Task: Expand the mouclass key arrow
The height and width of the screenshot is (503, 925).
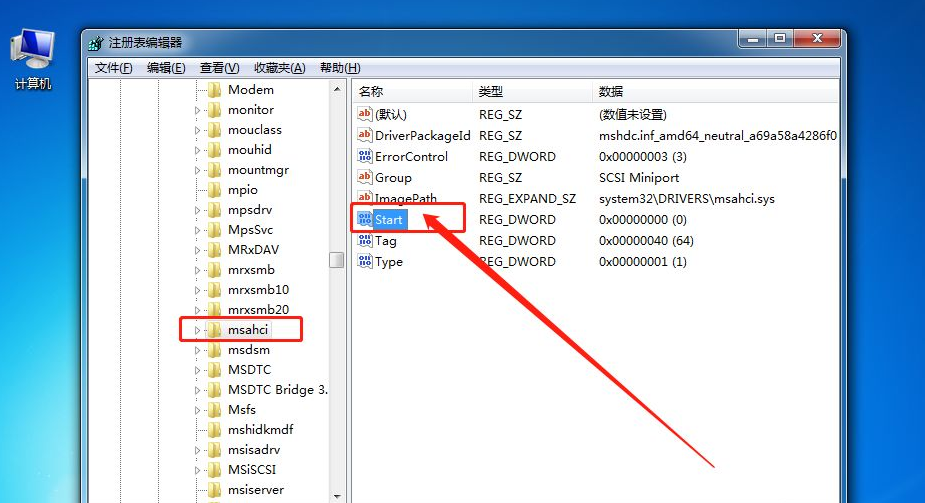Action: (x=198, y=130)
